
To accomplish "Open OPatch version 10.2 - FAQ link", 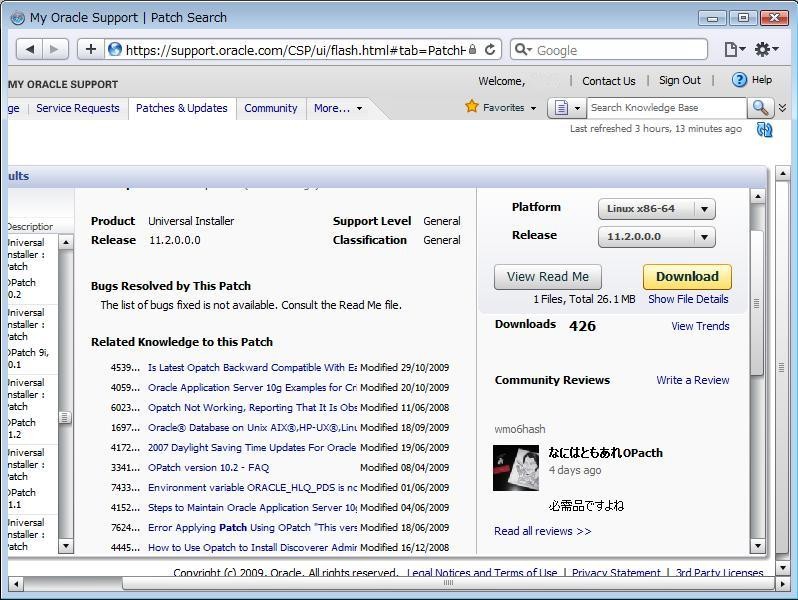I will [x=209, y=468].
